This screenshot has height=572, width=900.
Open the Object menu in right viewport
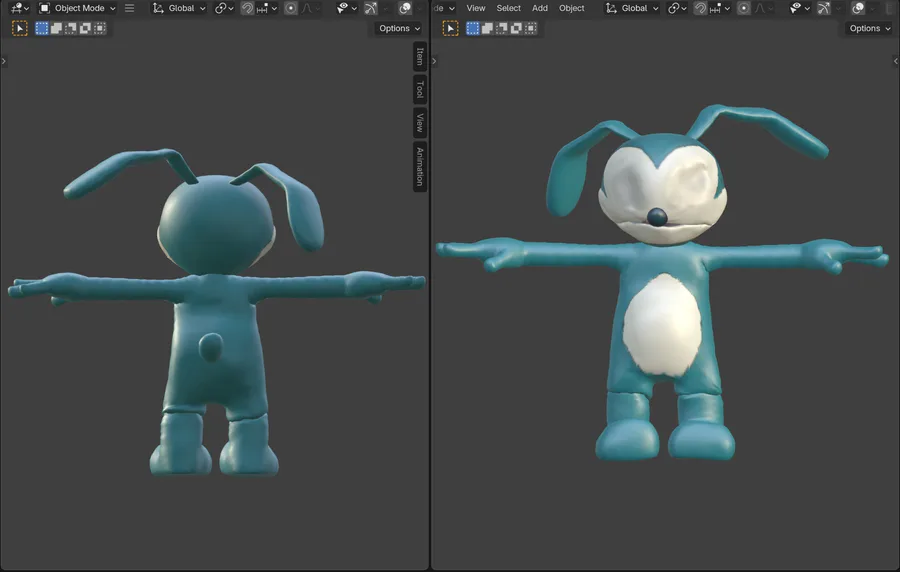point(572,8)
